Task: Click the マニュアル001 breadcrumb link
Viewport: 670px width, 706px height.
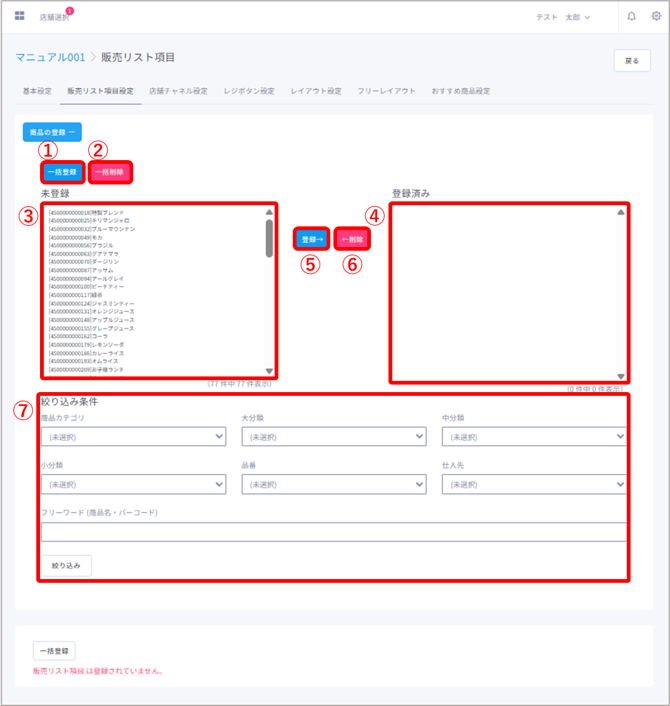Action: pos(50,57)
